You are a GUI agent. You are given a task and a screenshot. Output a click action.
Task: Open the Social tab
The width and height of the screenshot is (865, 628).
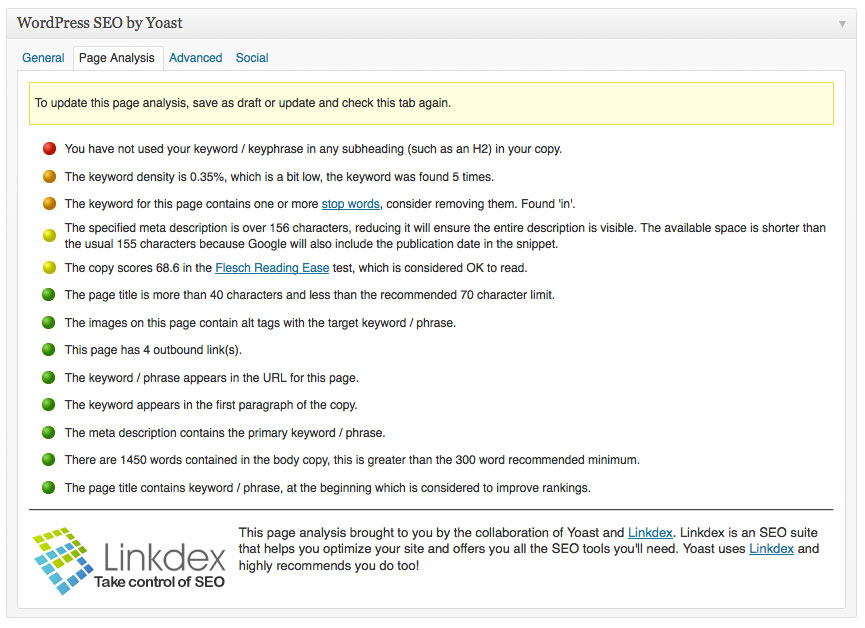click(252, 58)
